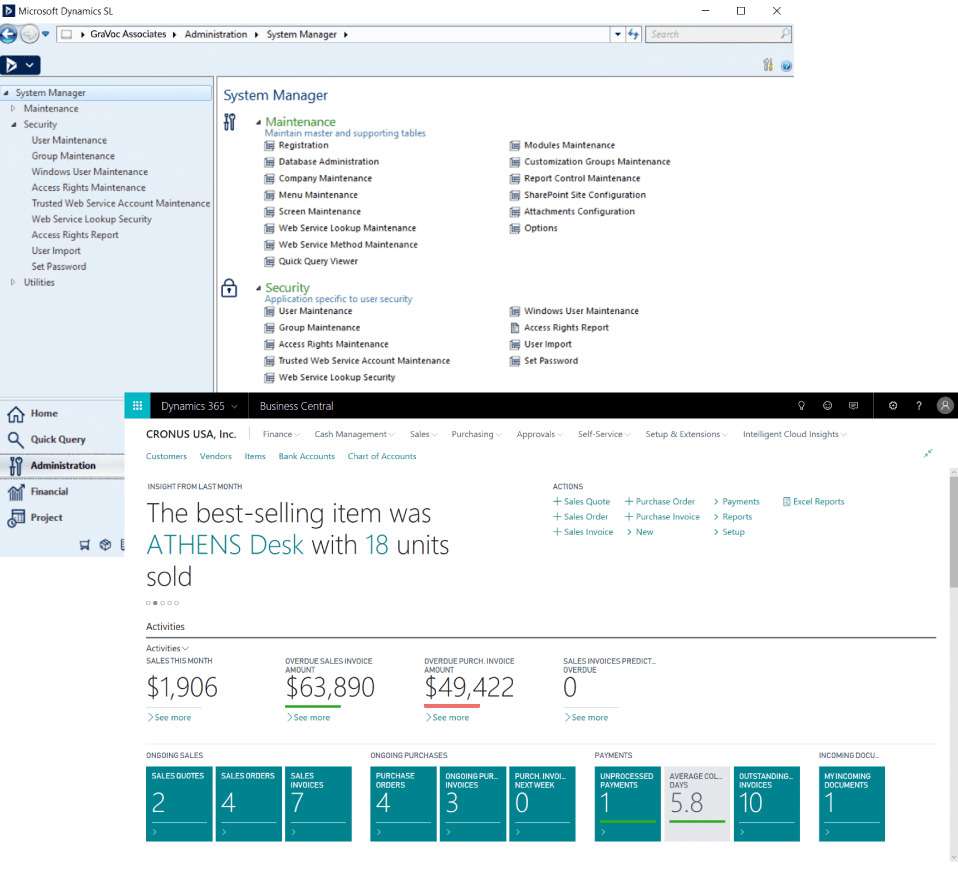Open the Average Collection Days tile
Screen dimensions: 958x869
pyautogui.click(x=697, y=804)
